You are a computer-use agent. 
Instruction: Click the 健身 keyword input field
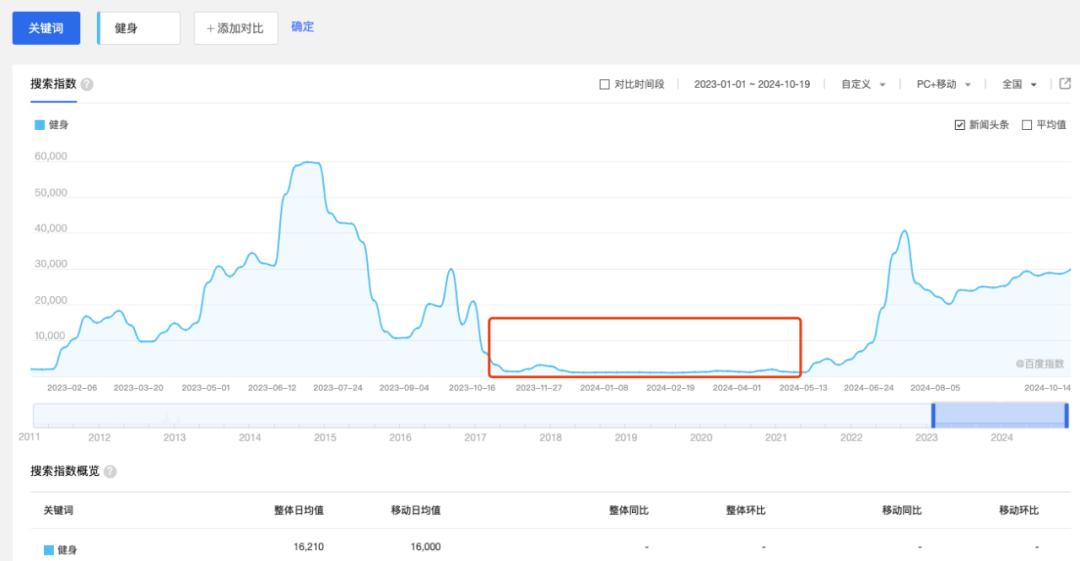tap(139, 28)
